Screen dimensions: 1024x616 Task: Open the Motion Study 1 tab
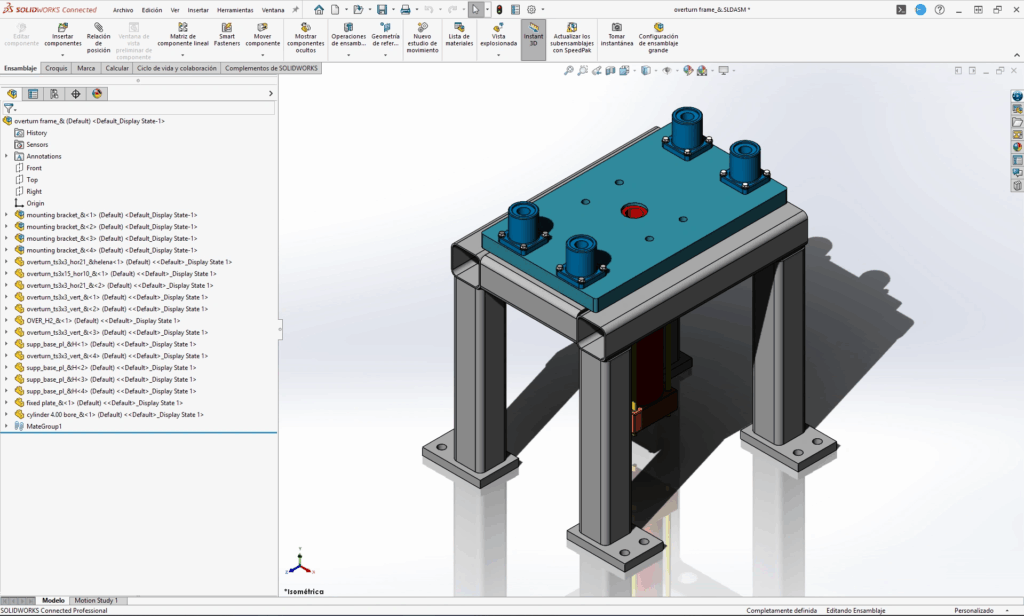pos(96,600)
